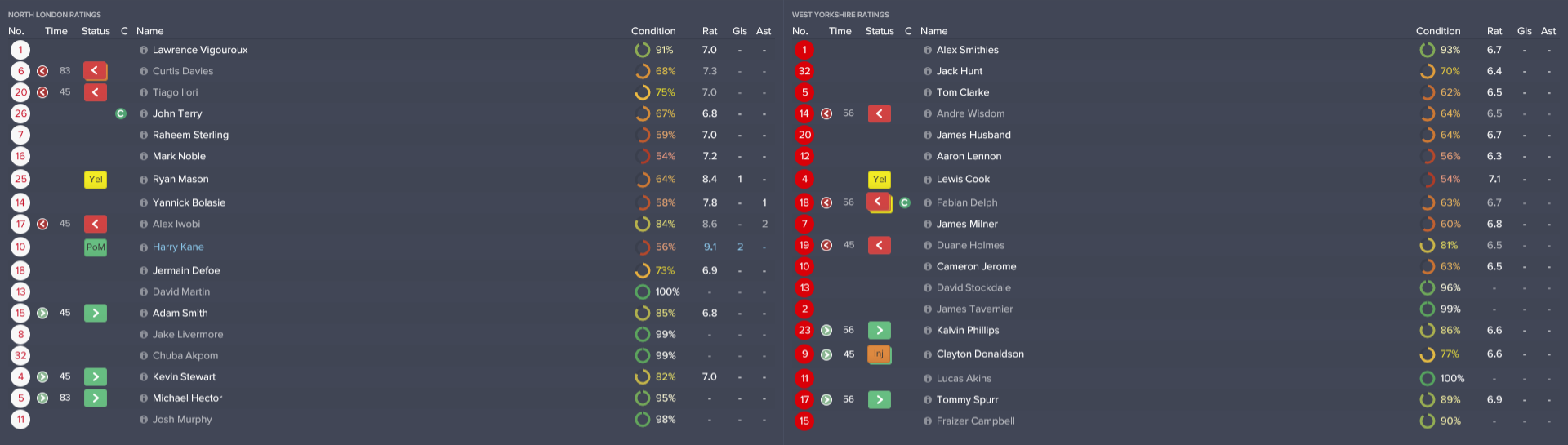Click the PoM badge for Harry Kane

point(96,247)
